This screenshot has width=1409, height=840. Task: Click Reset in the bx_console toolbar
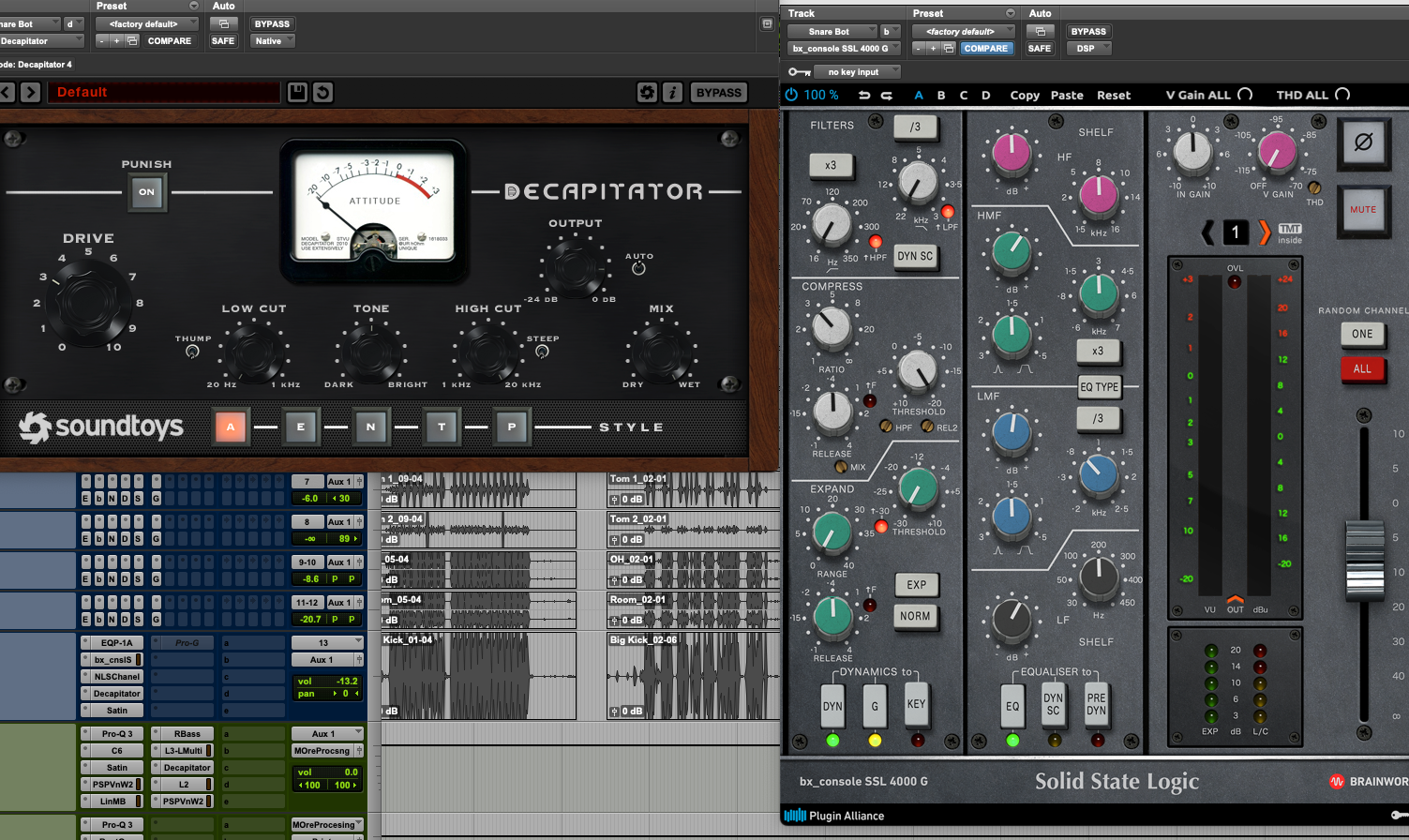1114,95
